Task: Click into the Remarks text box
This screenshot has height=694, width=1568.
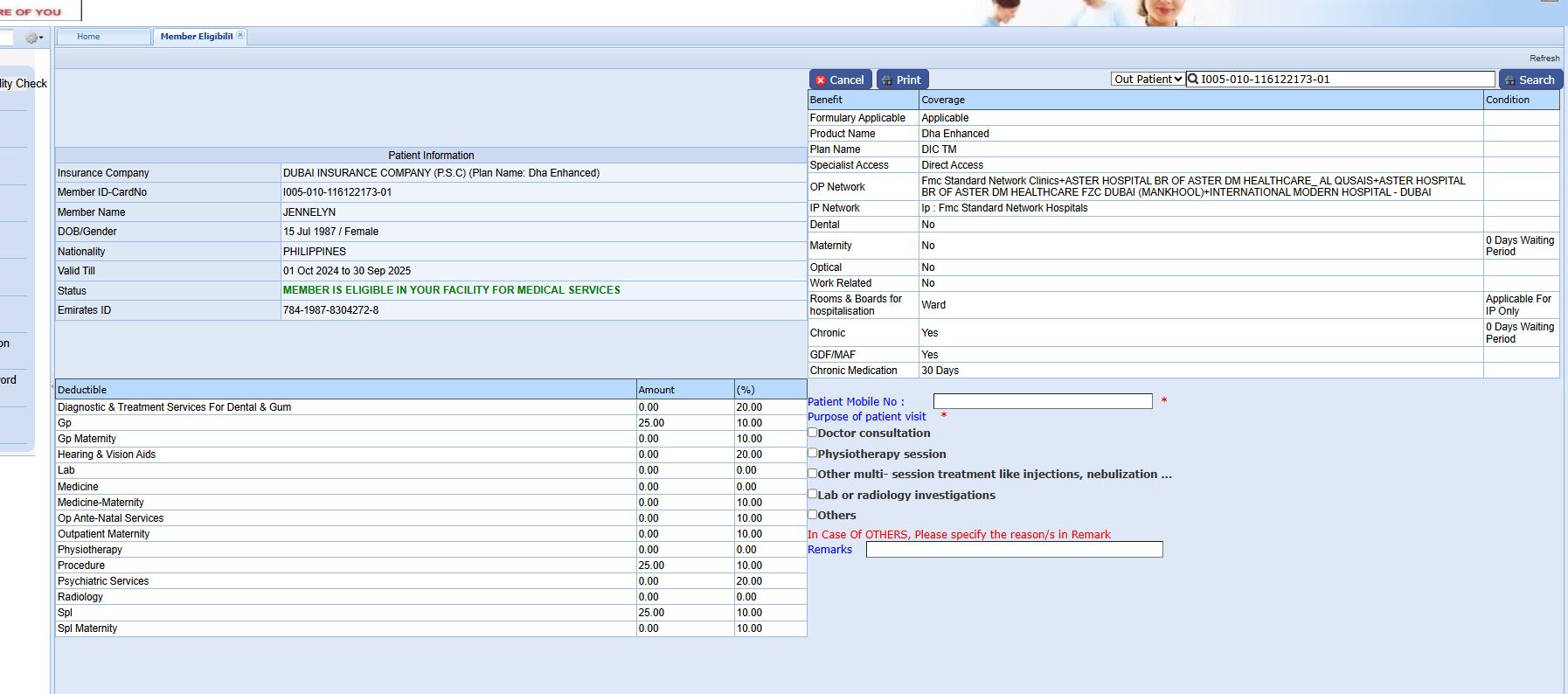Action: point(1014,549)
